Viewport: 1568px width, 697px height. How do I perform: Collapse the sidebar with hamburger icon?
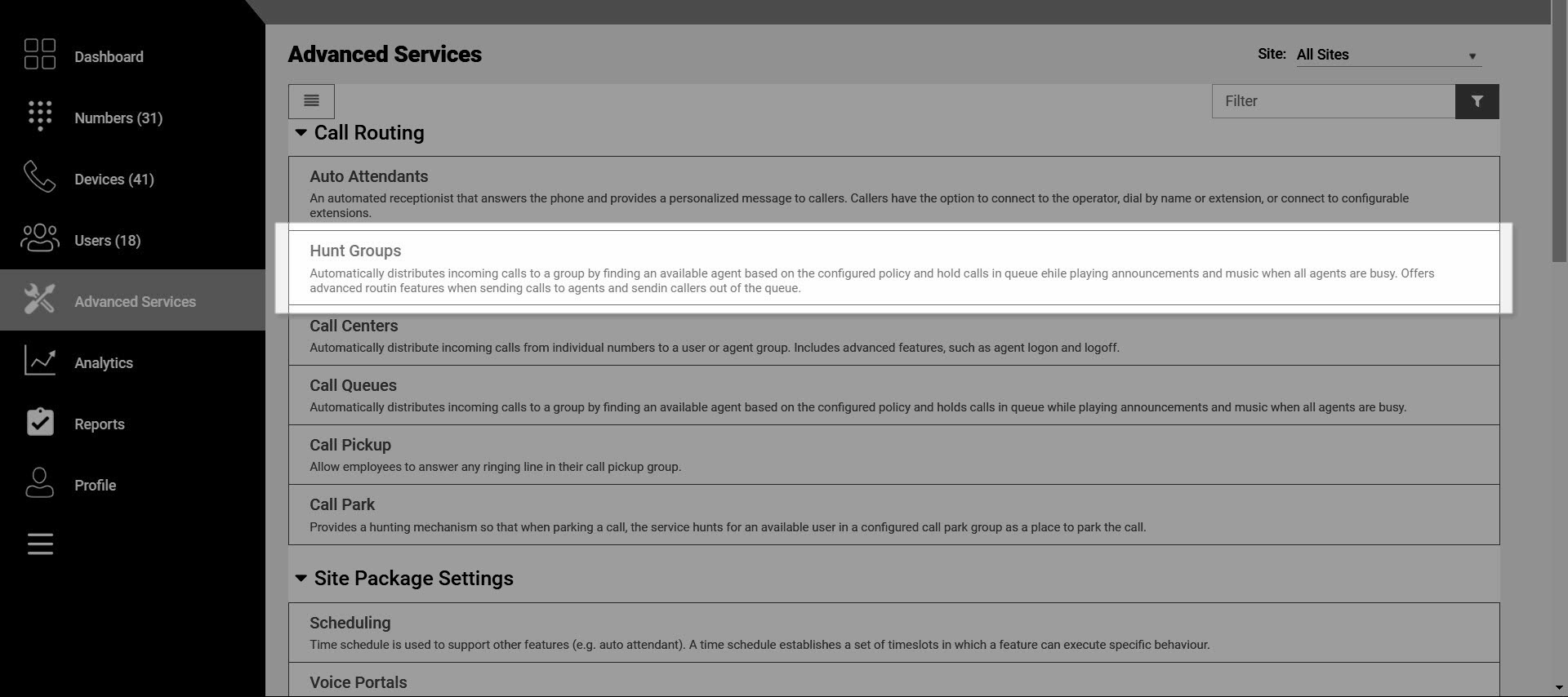click(x=40, y=544)
